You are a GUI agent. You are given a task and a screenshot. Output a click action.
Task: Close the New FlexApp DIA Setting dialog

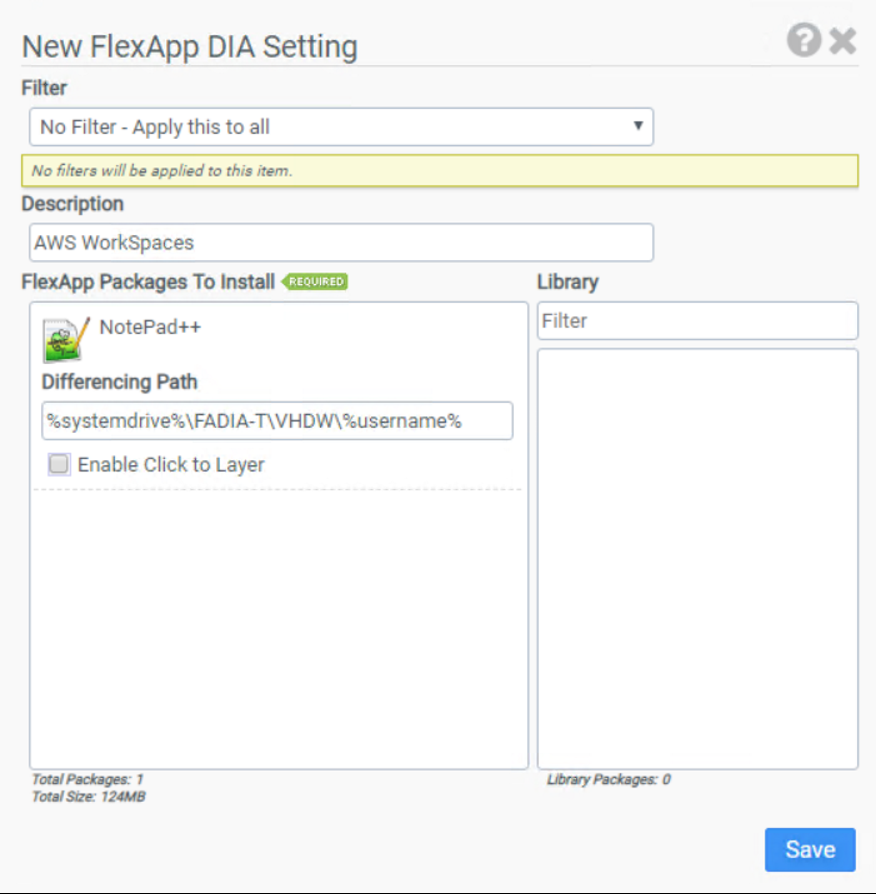click(843, 41)
